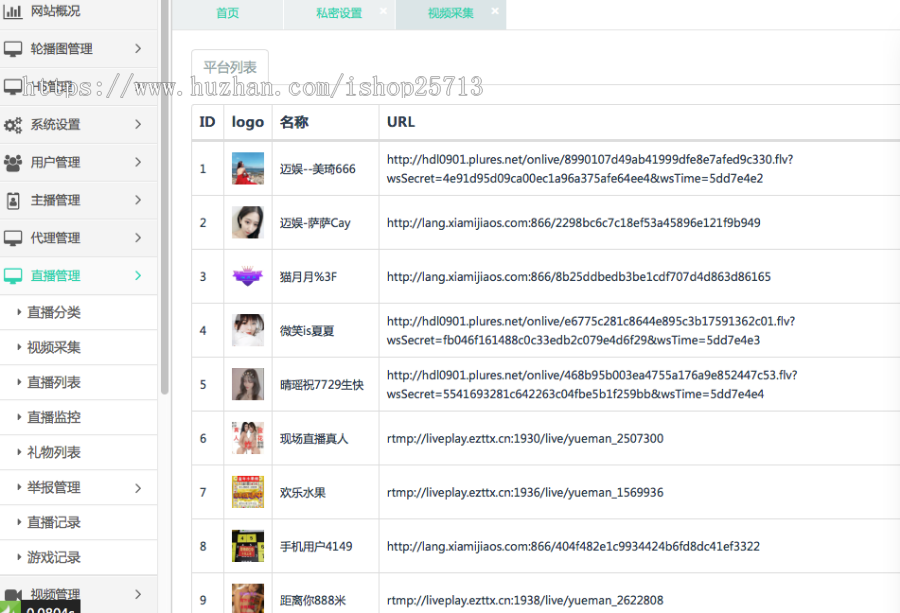Click the sidebar vertical scrollbar
This screenshot has width=900, height=613.
(165, 200)
